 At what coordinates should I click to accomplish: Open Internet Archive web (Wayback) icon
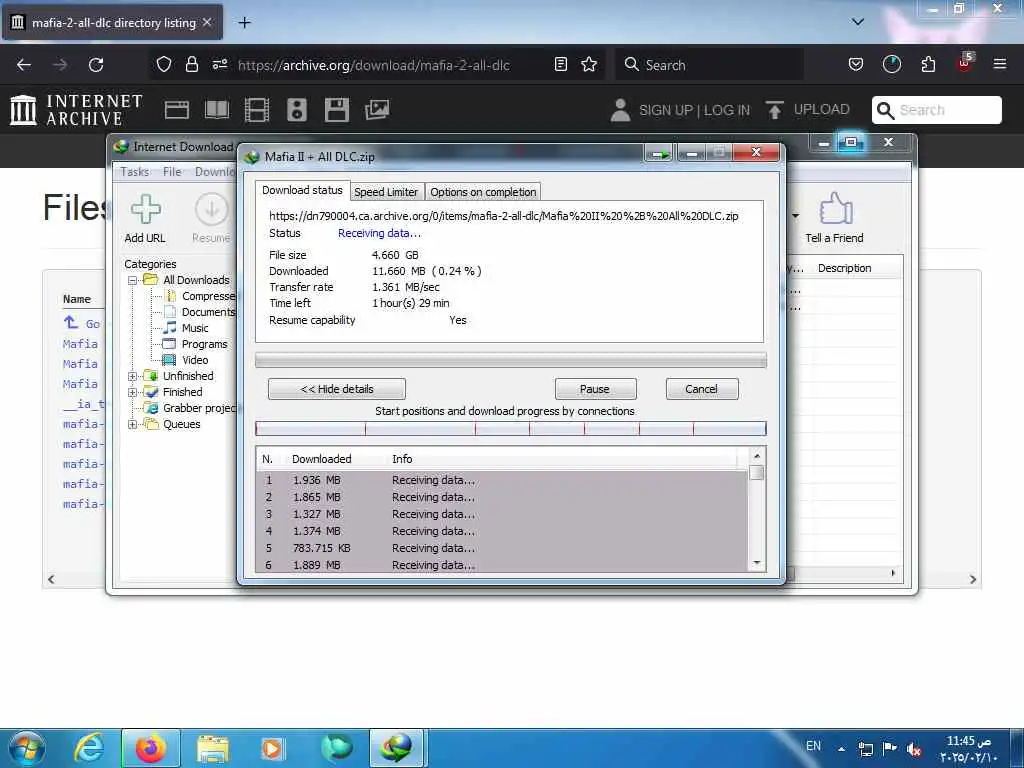(x=176, y=110)
